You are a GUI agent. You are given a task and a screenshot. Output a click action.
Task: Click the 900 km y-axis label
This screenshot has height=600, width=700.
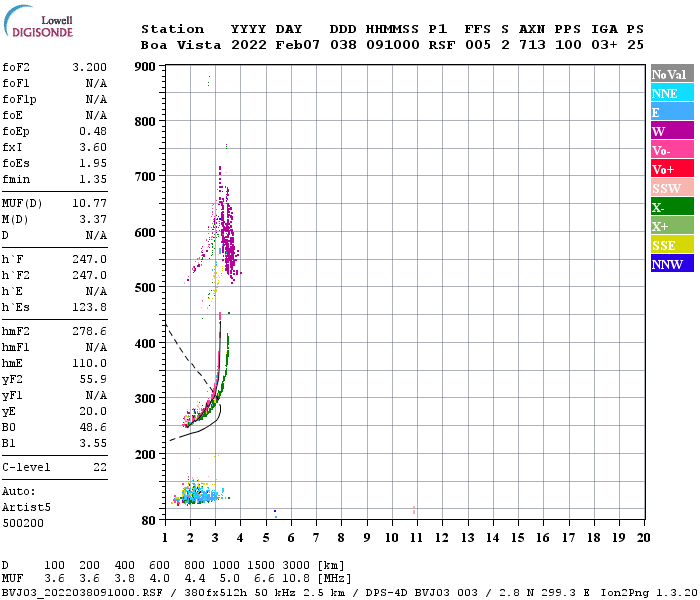click(x=145, y=67)
